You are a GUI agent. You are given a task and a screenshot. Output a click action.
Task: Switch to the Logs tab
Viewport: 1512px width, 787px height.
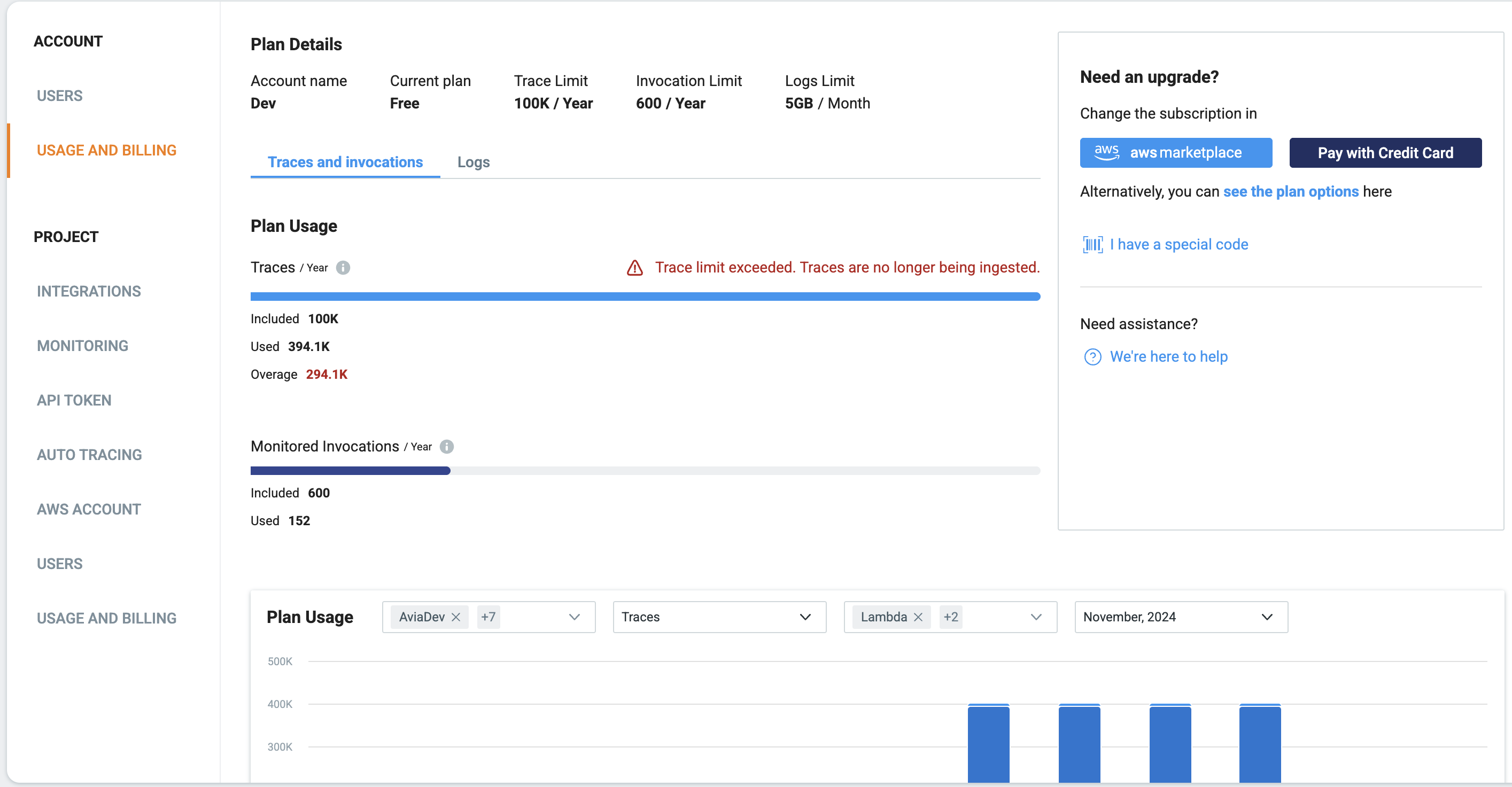pyautogui.click(x=473, y=162)
